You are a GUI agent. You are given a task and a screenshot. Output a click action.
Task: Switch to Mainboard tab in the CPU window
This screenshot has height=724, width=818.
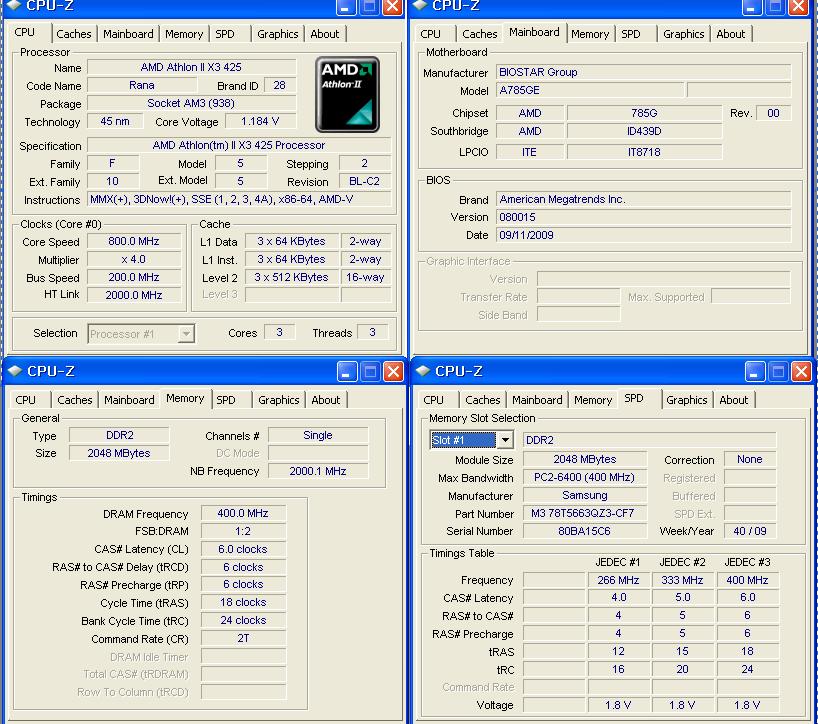pyautogui.click(x=128, y=34)
